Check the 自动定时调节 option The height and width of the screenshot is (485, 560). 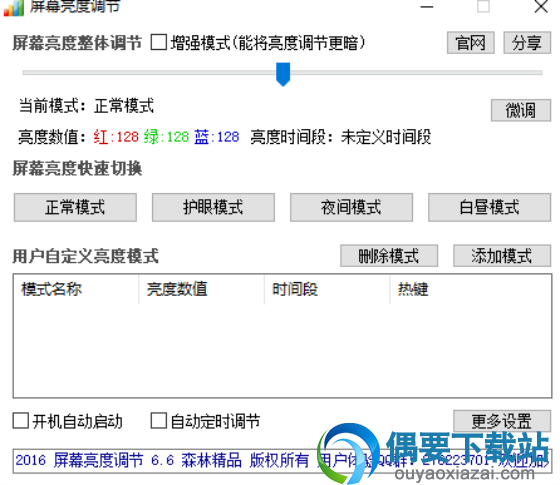coord(159,420)
